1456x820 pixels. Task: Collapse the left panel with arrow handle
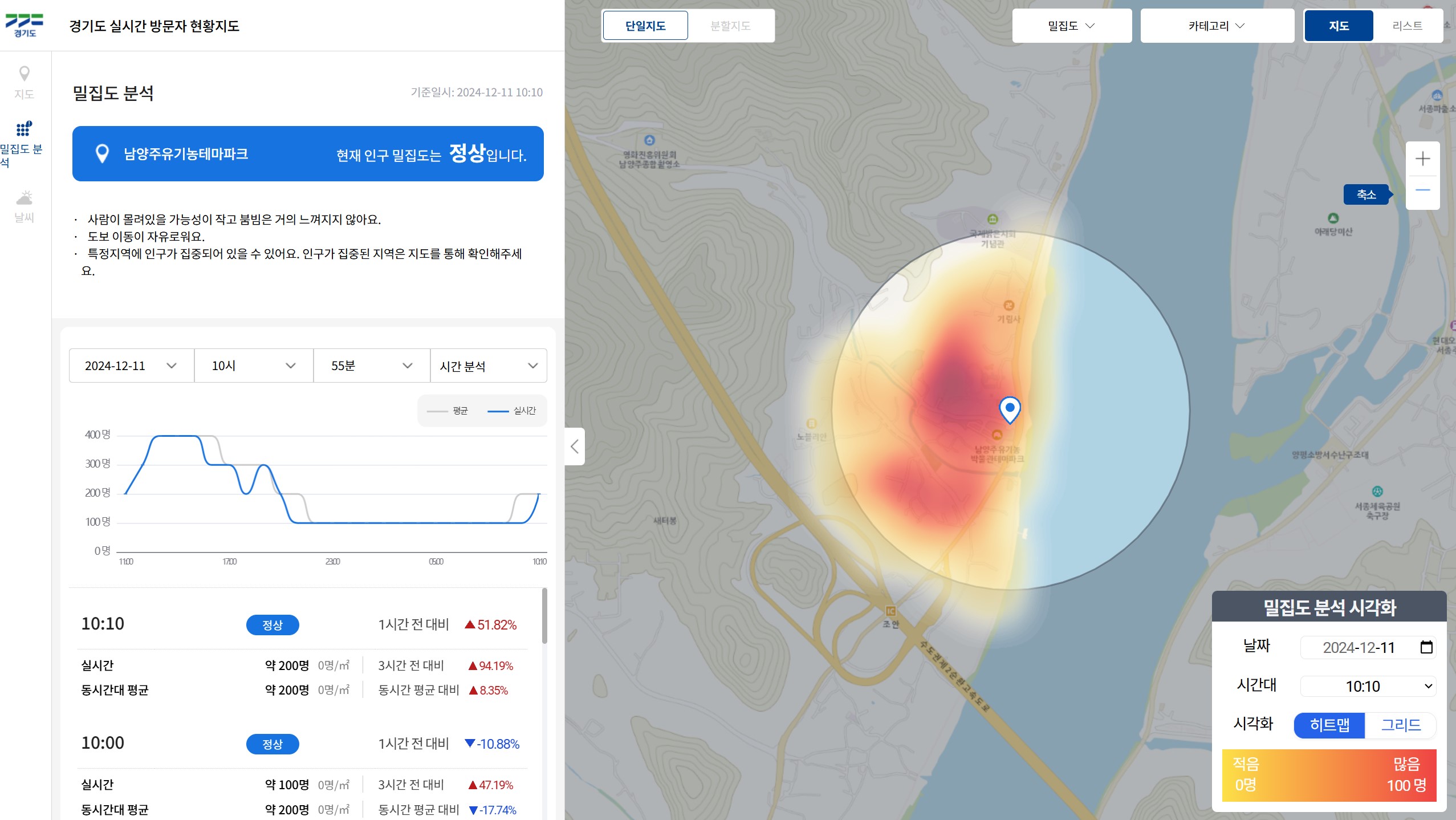coord(575,446)
